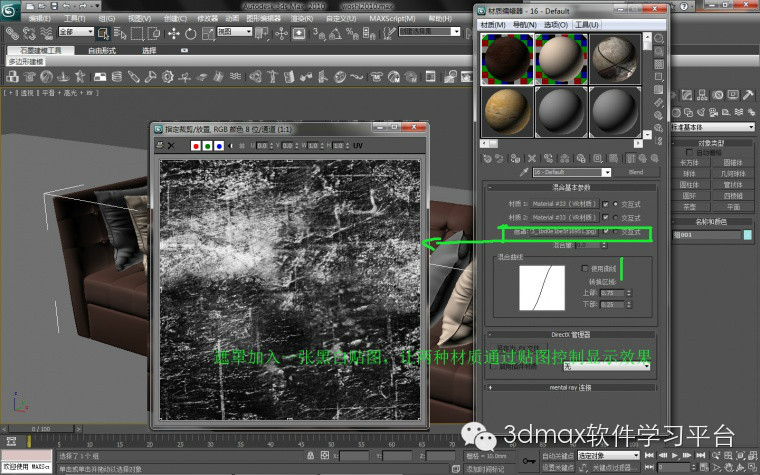Click the timeline frame slider 0/100

[x=41, y=429]
